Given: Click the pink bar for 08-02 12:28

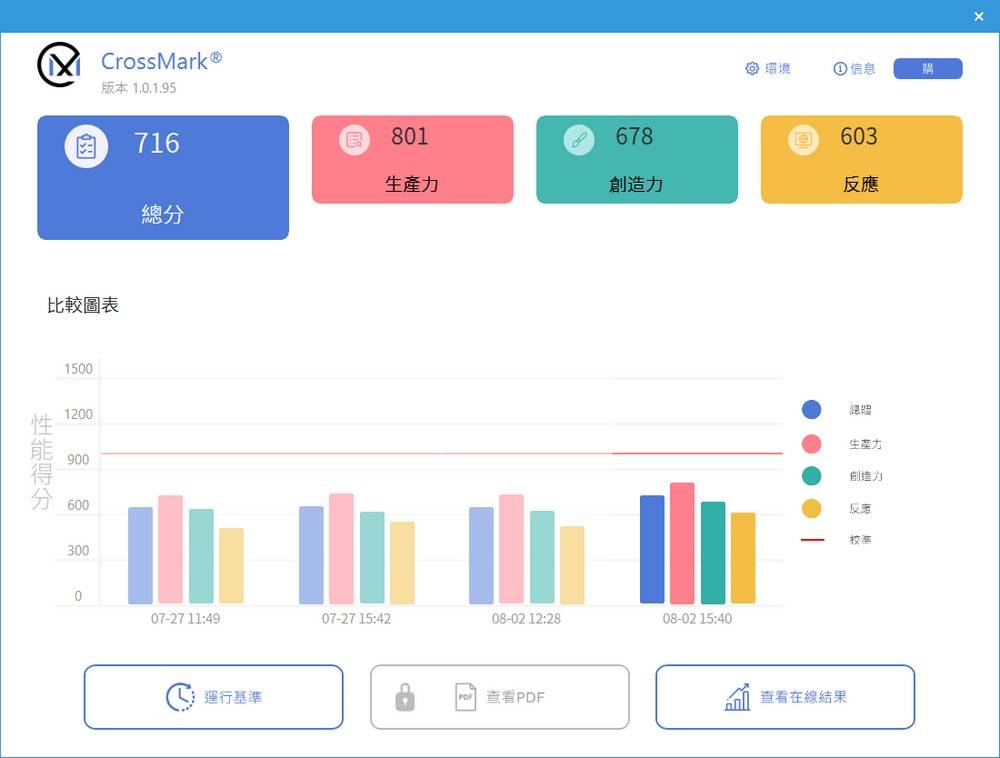Looking at the screenshot, I should click(x=511, y=549).
